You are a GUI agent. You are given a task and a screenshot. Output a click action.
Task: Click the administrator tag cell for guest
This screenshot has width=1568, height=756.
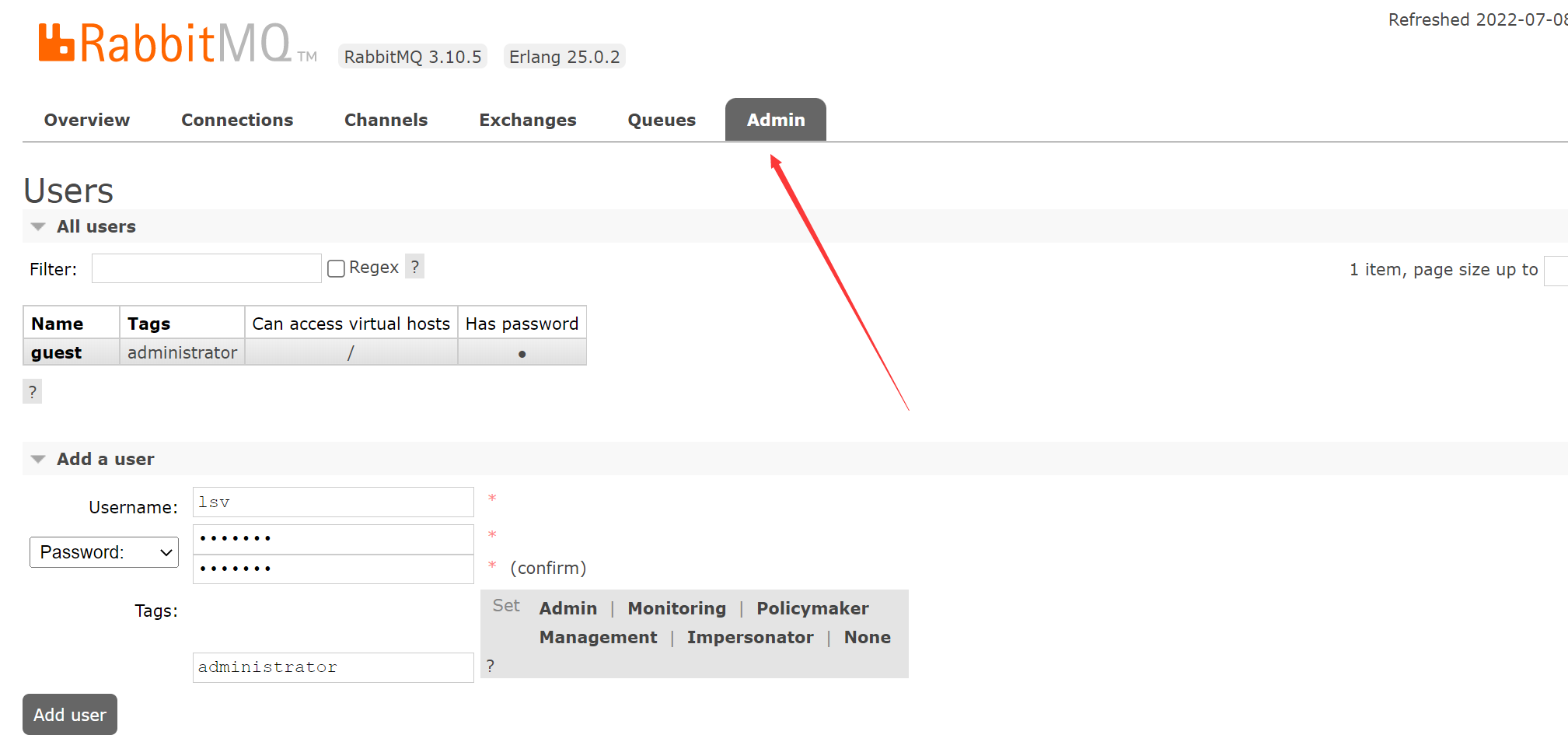[x=182, y=352]
